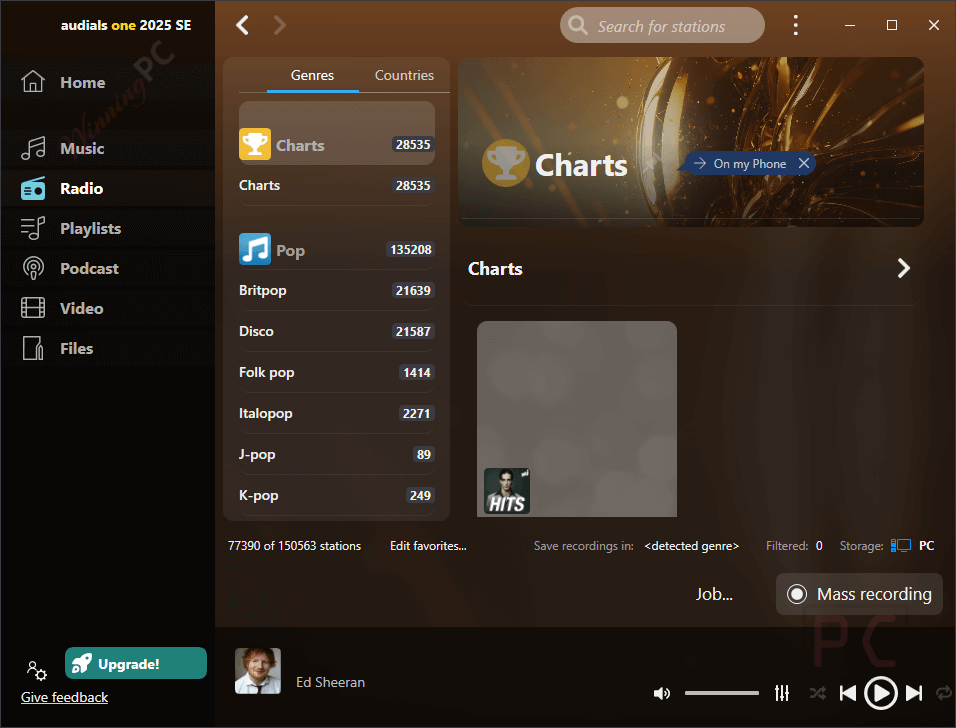956x728 pixels.
Task: Click the yellow Charts trophy genre icon
Action: (x=255, y=144)
